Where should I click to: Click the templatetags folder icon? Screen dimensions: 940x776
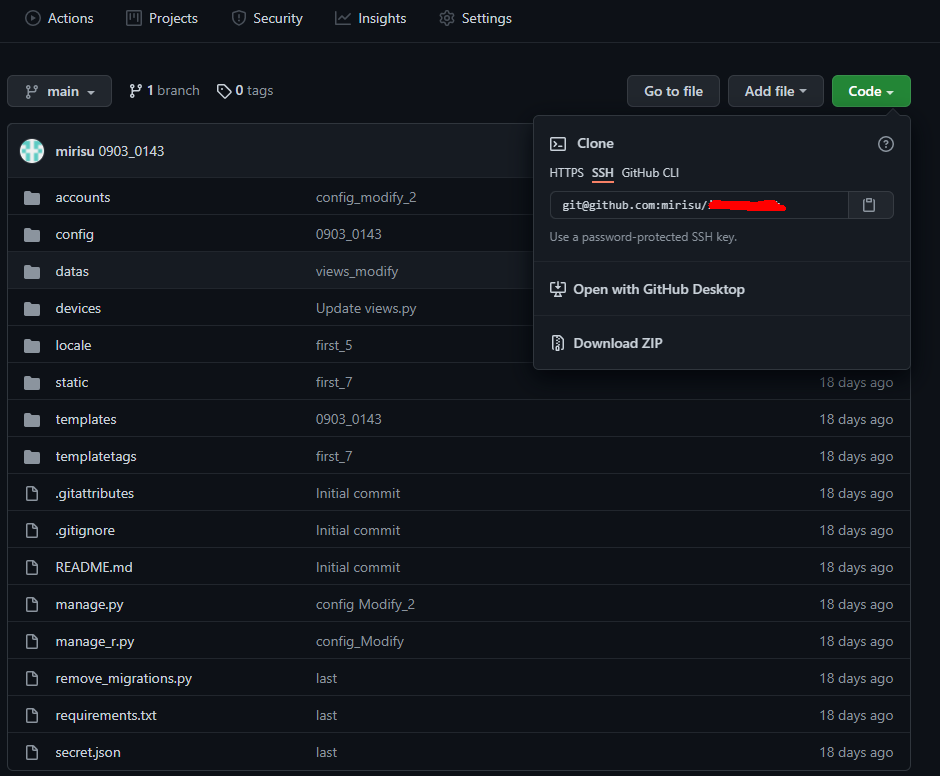pos(32,457)
